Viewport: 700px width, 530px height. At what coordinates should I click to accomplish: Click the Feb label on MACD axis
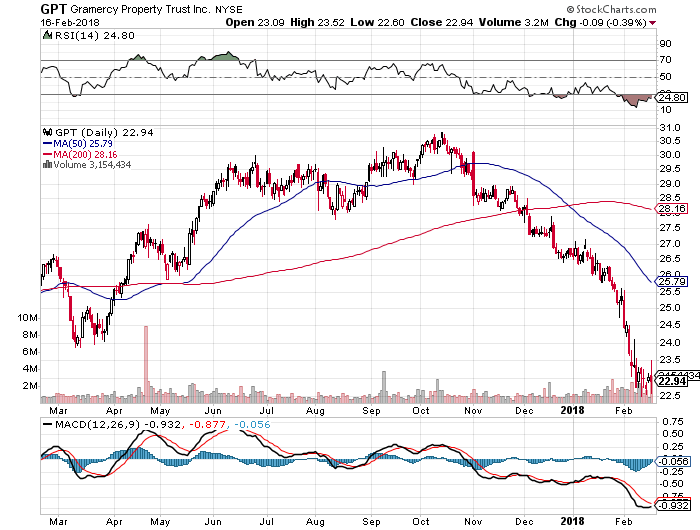624,522
